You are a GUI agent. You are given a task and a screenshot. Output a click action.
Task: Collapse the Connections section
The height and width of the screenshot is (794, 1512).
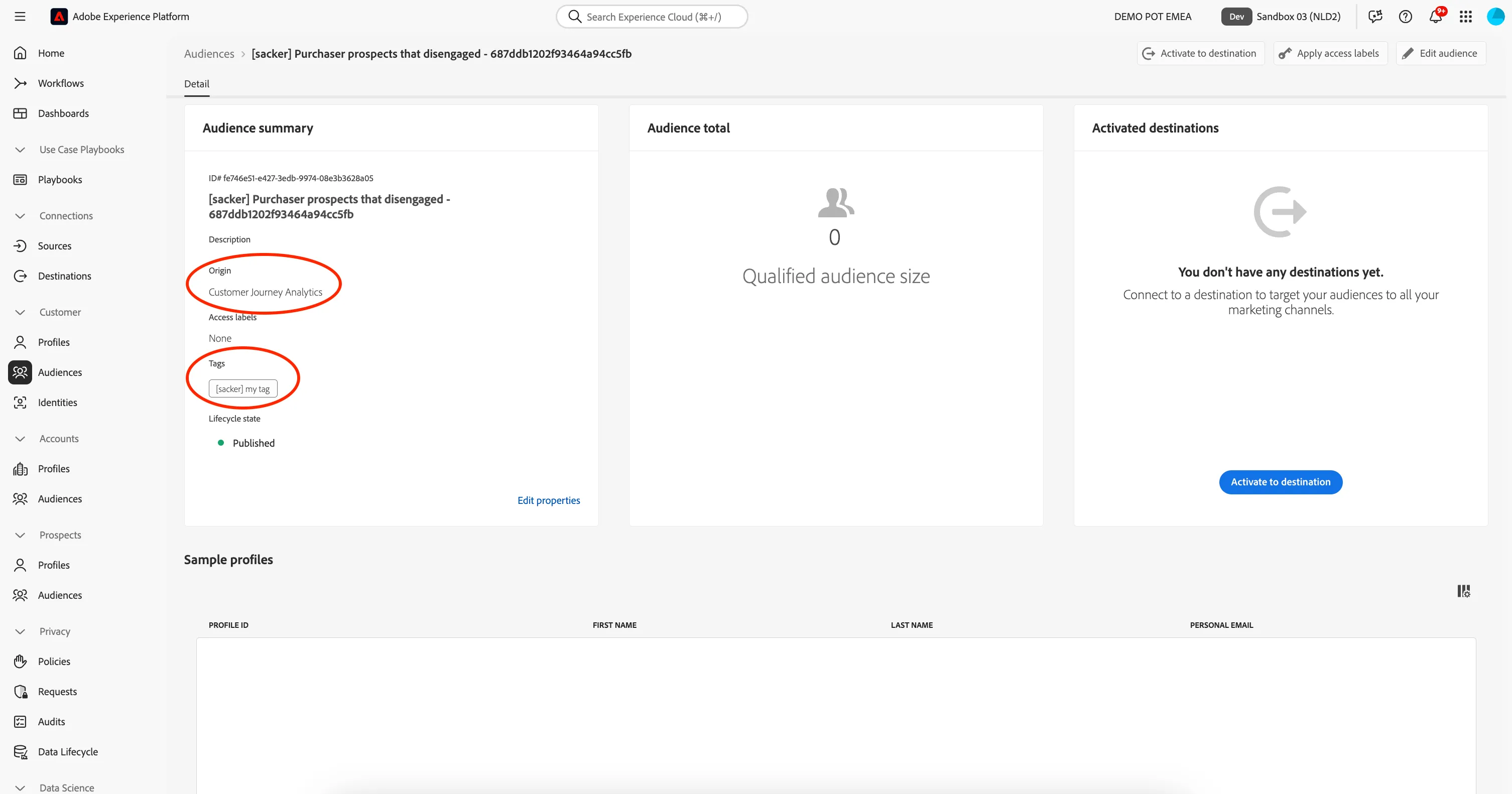click(20, 216)
